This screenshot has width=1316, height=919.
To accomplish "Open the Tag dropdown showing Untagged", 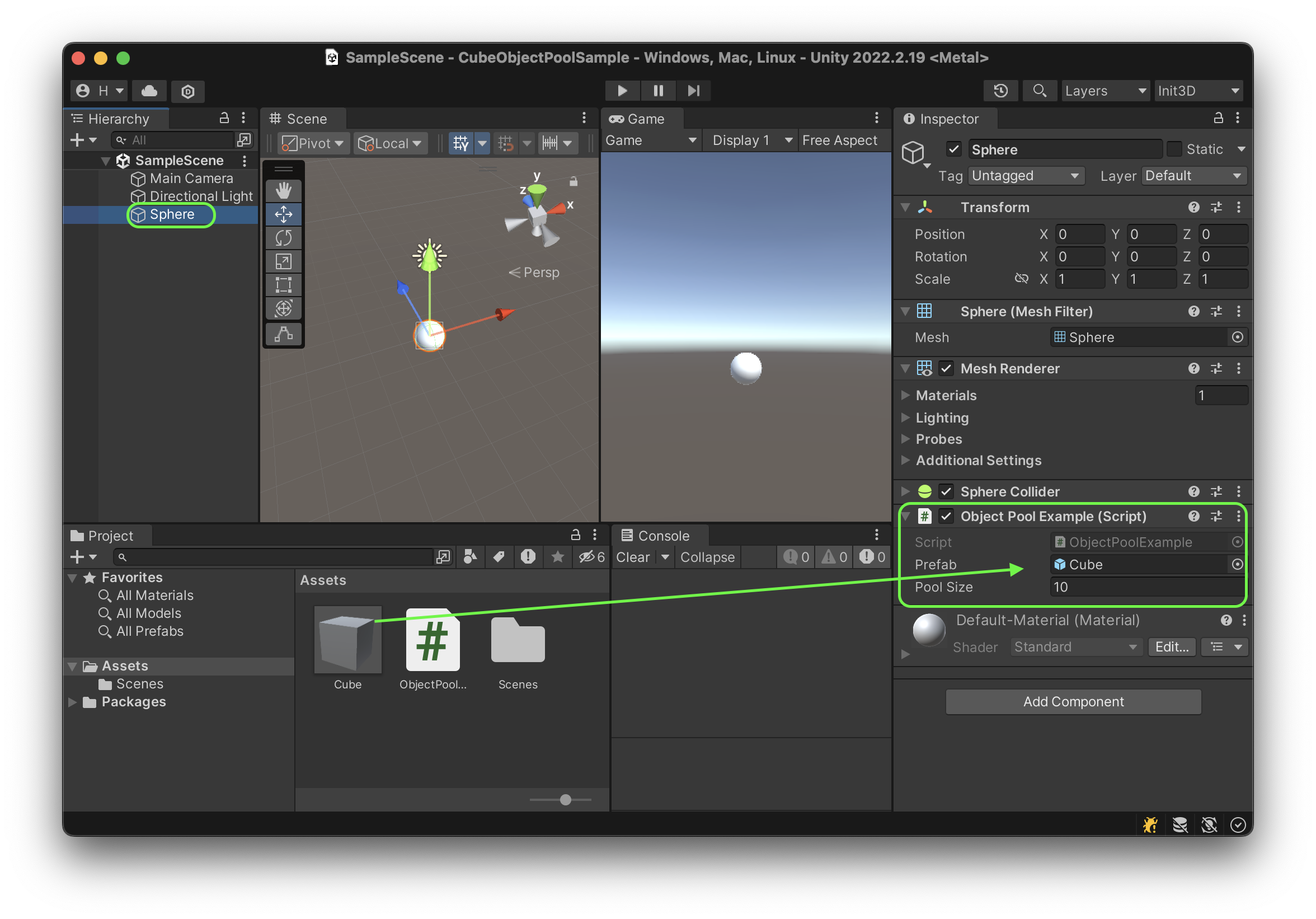I will (1026, 176).
